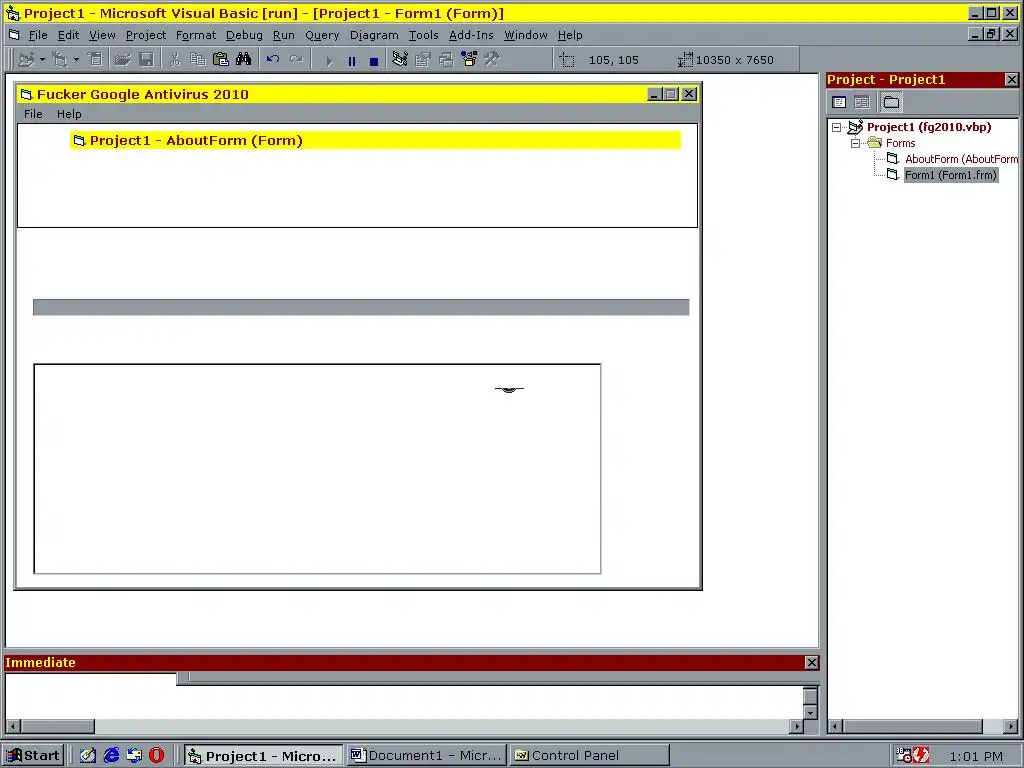This screenshot has height=768, width=1024.
Task: Click the red system tray icon
Action: tap(921, 756)
